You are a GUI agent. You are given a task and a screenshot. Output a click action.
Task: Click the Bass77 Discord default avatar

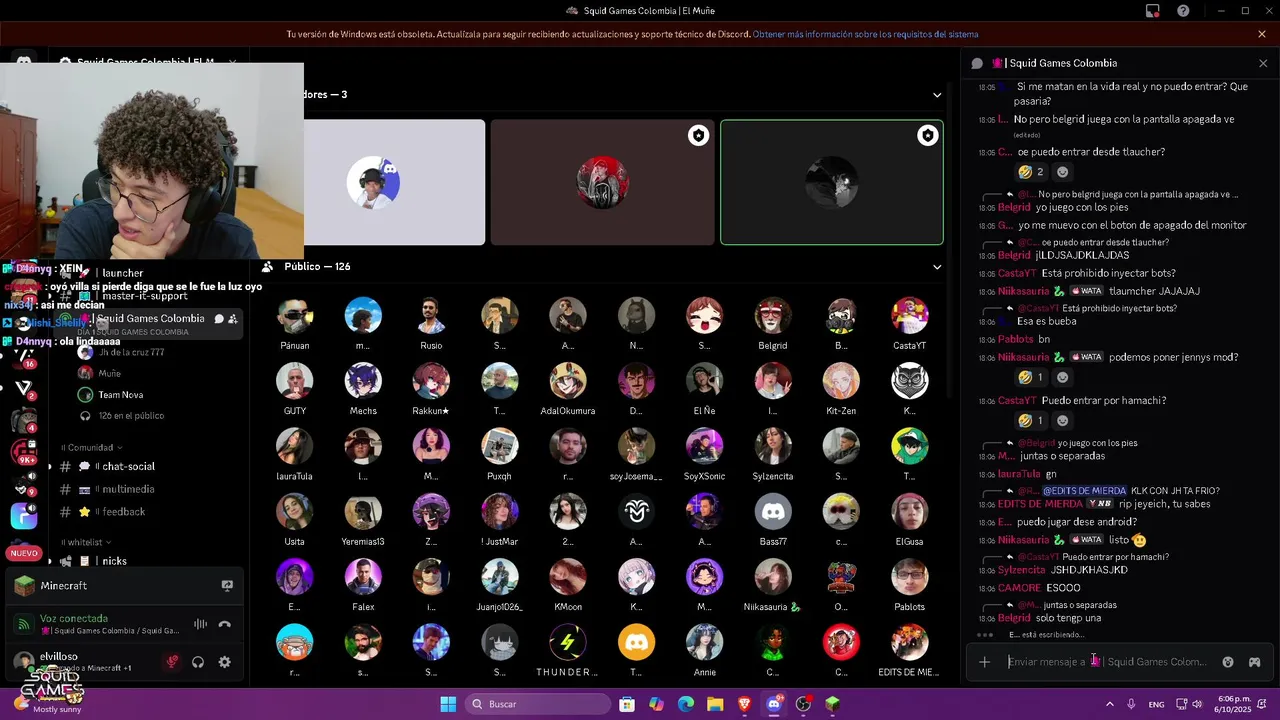pos(773,512)
